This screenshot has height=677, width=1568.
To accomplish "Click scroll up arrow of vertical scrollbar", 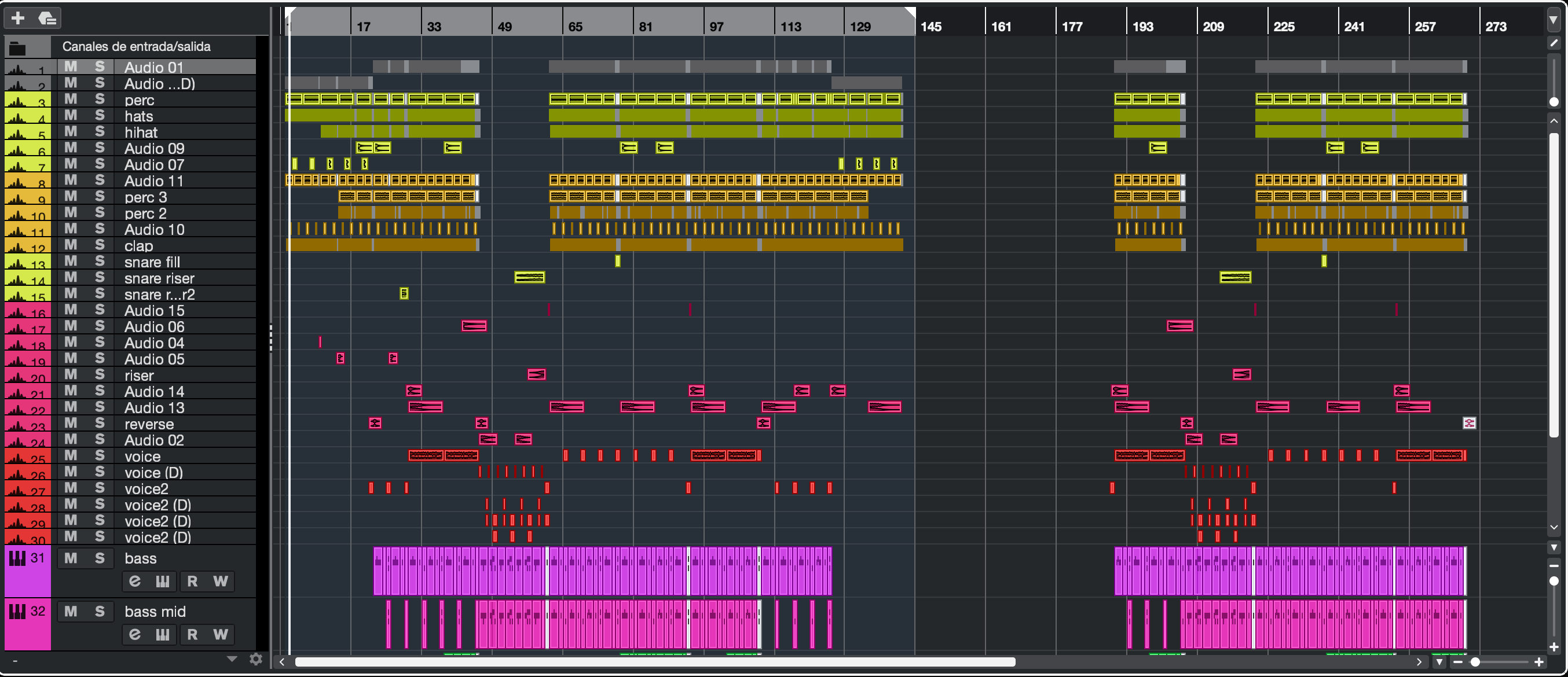I will 1554,120.
